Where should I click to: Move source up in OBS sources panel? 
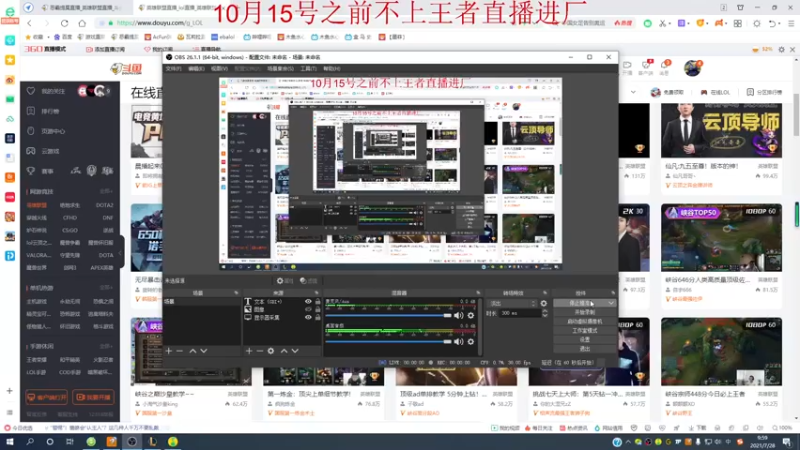click(284, 351)
